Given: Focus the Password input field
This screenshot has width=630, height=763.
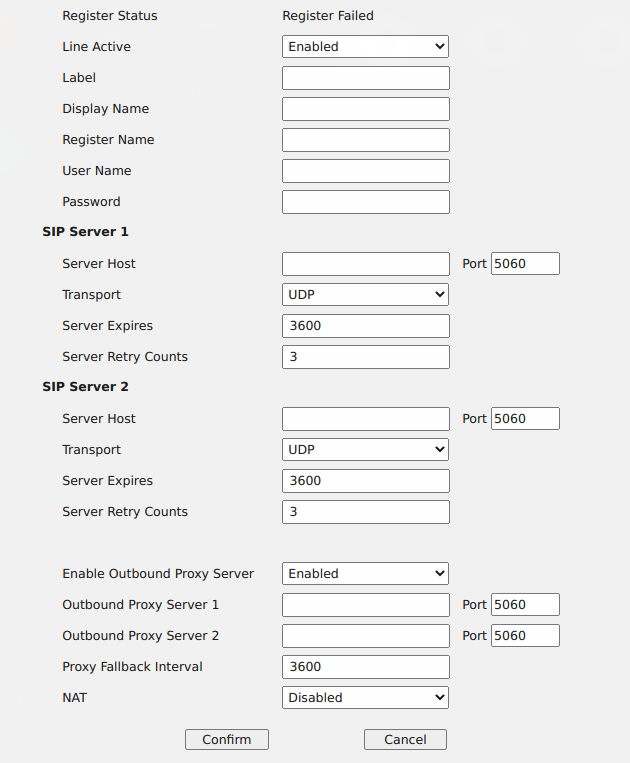Looking at the screenshot, I should pyautogui.click(x=365, y=202).
